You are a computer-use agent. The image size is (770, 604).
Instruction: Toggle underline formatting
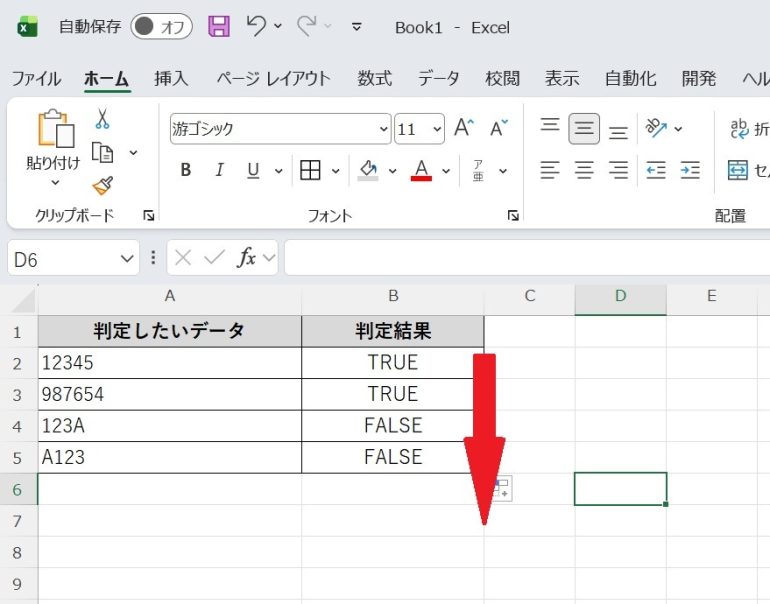253,170
